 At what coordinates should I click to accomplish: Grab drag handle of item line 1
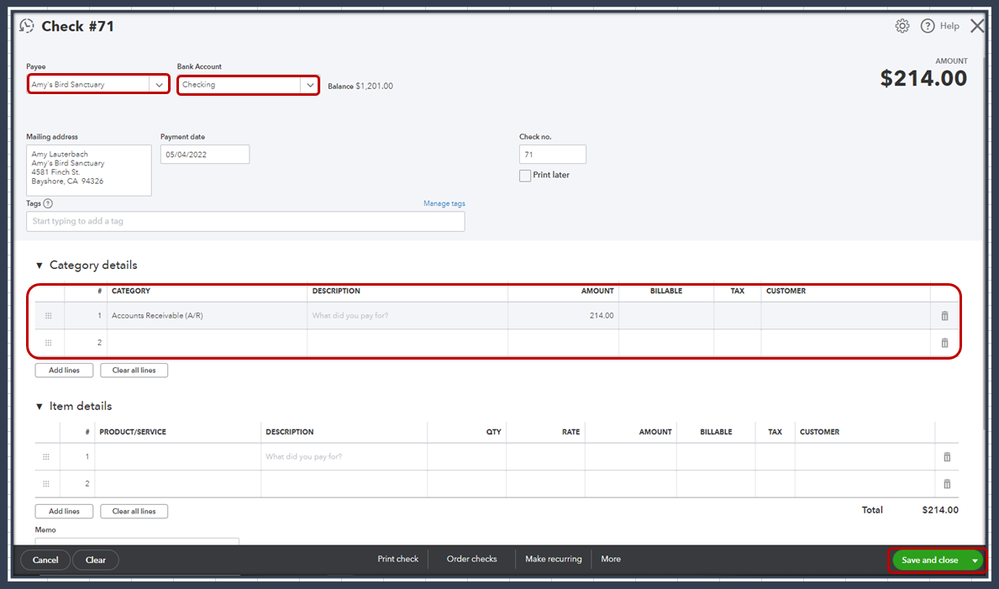pyautogui.click(x=46, y=456)
